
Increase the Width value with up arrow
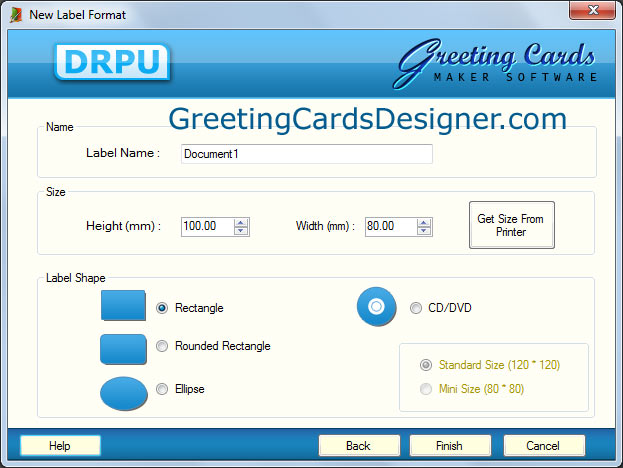point(424,222)
